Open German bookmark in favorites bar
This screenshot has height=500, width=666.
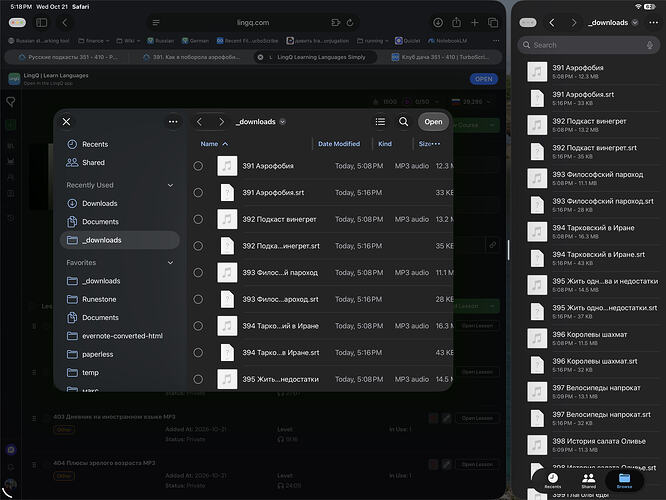pyautogui.click(x=195, y=41)
